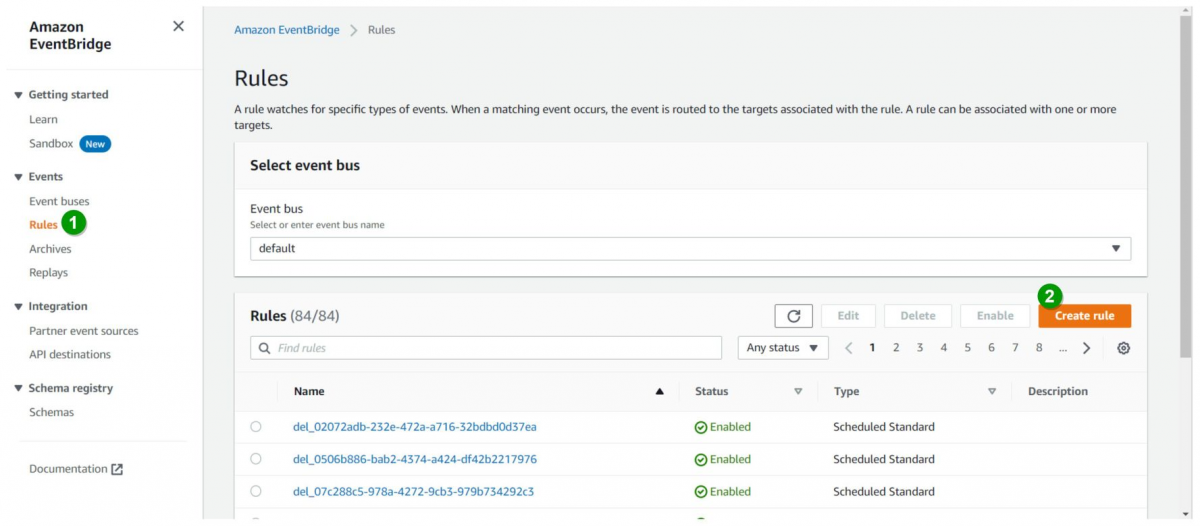Open the Any status filter dropdown
The height and width of the screenshot is (526, 1200).
[x=783, y=348]
